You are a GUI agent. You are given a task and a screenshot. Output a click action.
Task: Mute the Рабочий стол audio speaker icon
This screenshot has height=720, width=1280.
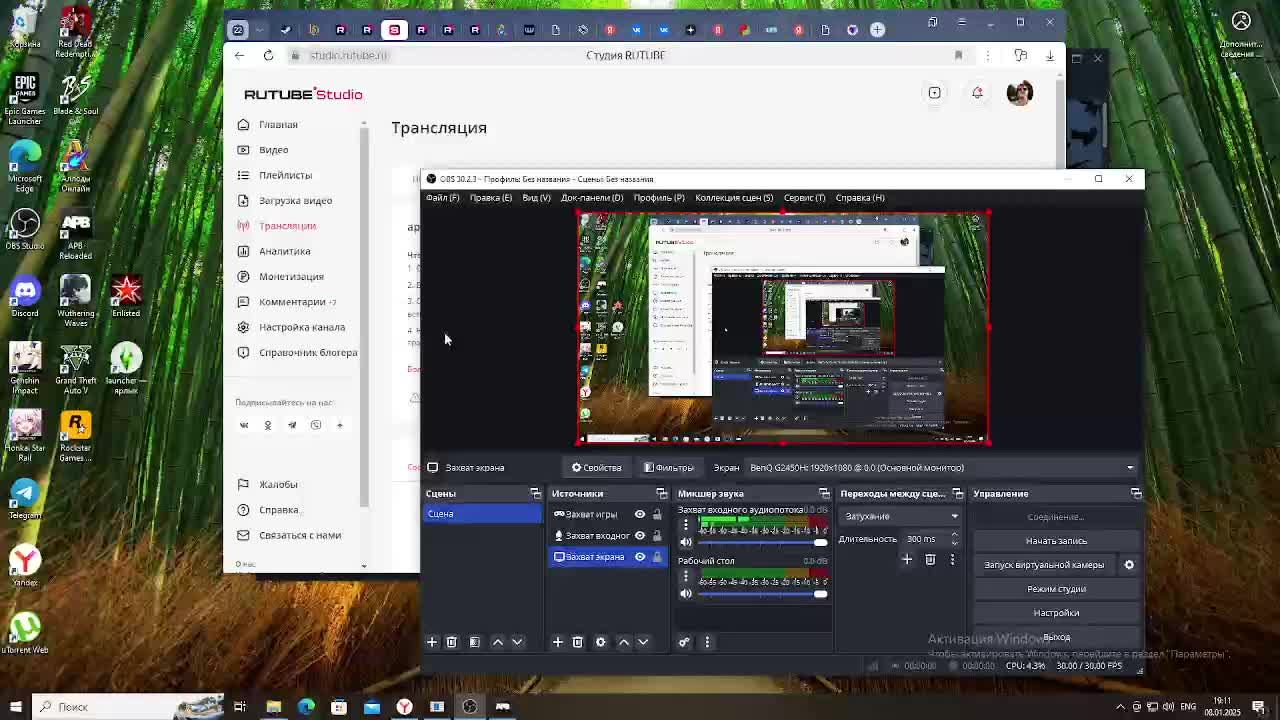[686, 594]
